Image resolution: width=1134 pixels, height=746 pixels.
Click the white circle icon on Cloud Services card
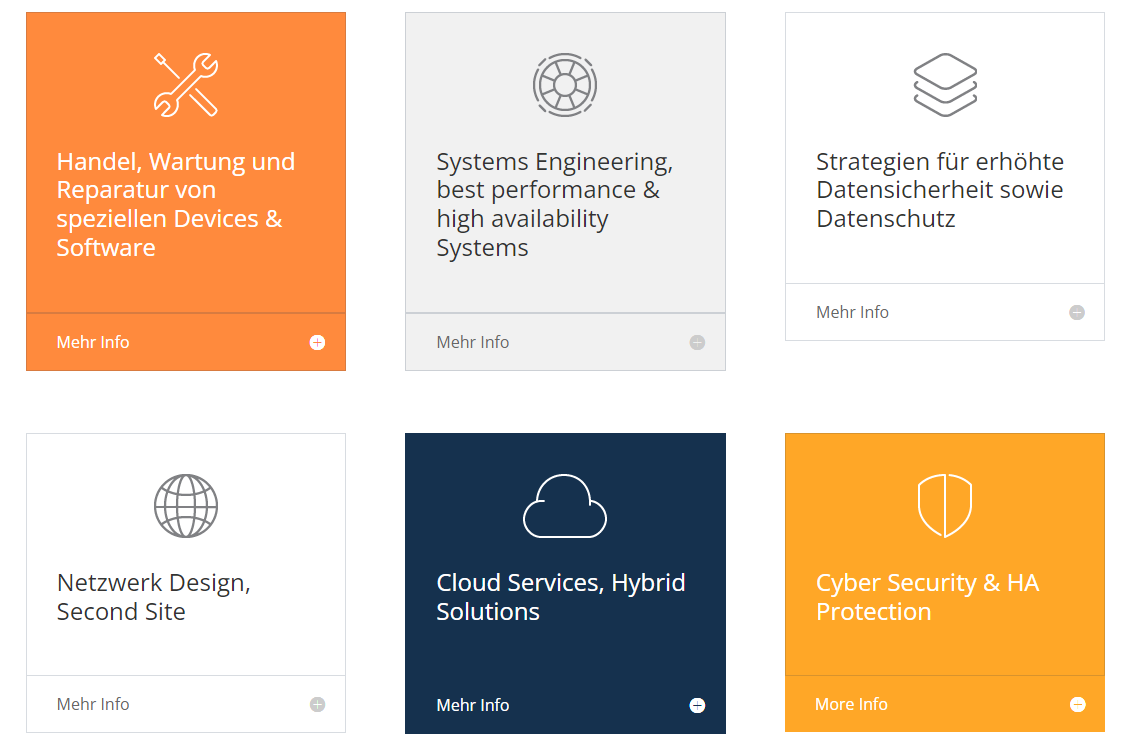[x=697, y=705]
